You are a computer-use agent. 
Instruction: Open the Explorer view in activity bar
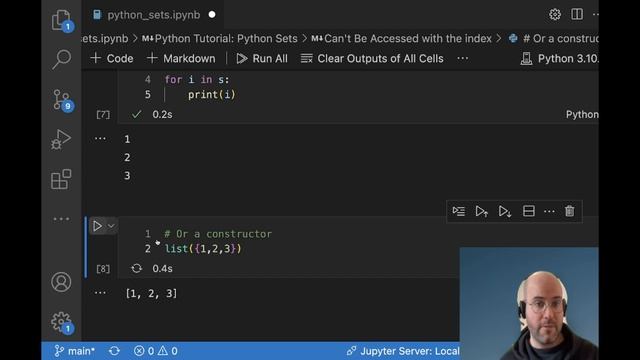[61, 20]
